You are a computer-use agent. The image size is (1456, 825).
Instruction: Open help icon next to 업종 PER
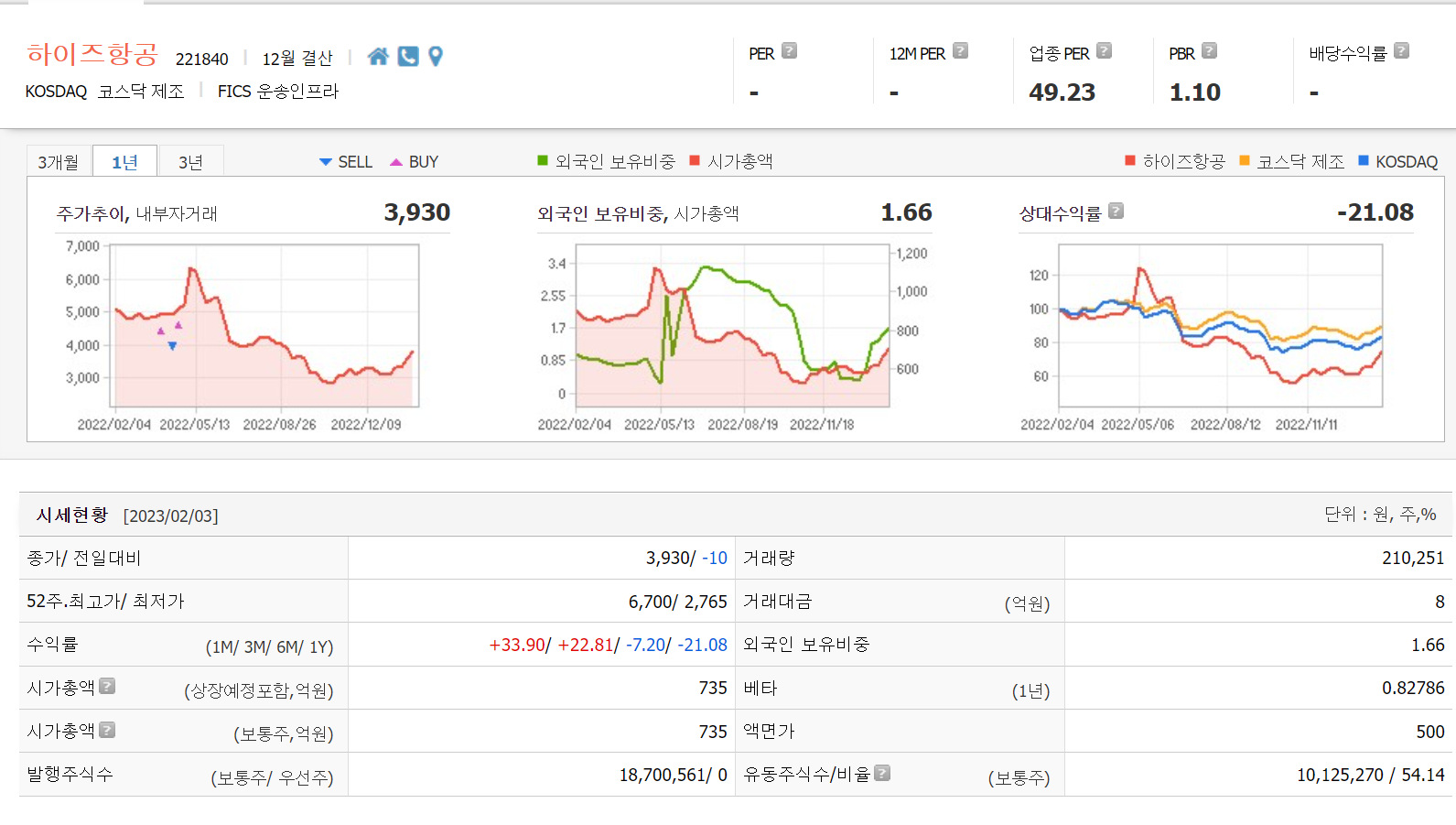[1104, 51]
